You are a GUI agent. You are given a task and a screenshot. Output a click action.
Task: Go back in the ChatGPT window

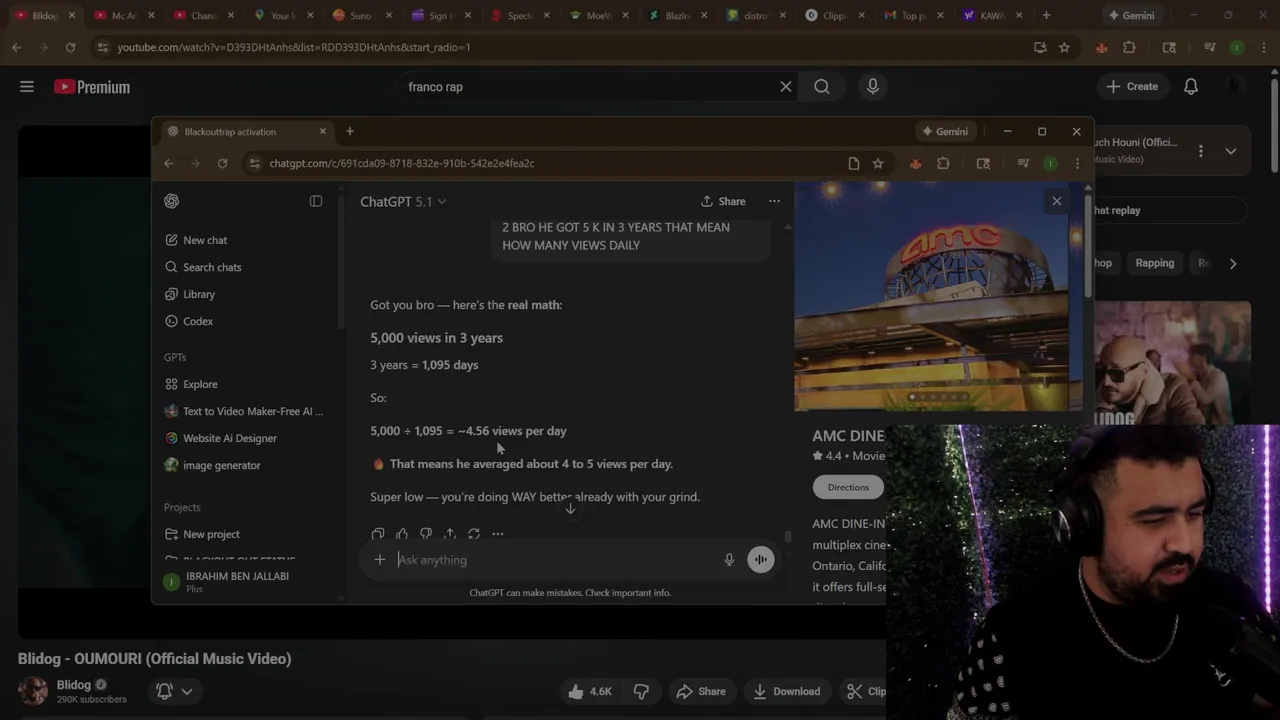coord(168,163)
